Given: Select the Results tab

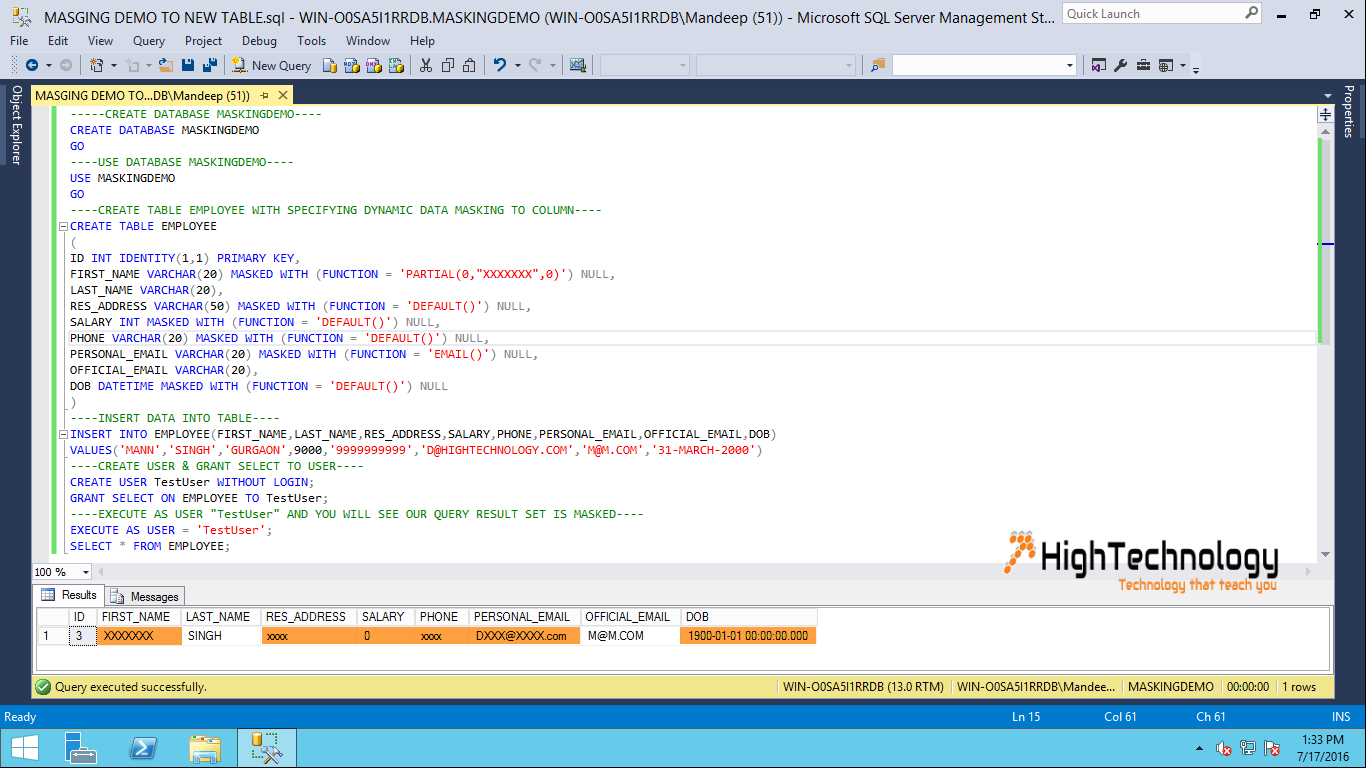Looking at the screenshot, I should [68, 595].
